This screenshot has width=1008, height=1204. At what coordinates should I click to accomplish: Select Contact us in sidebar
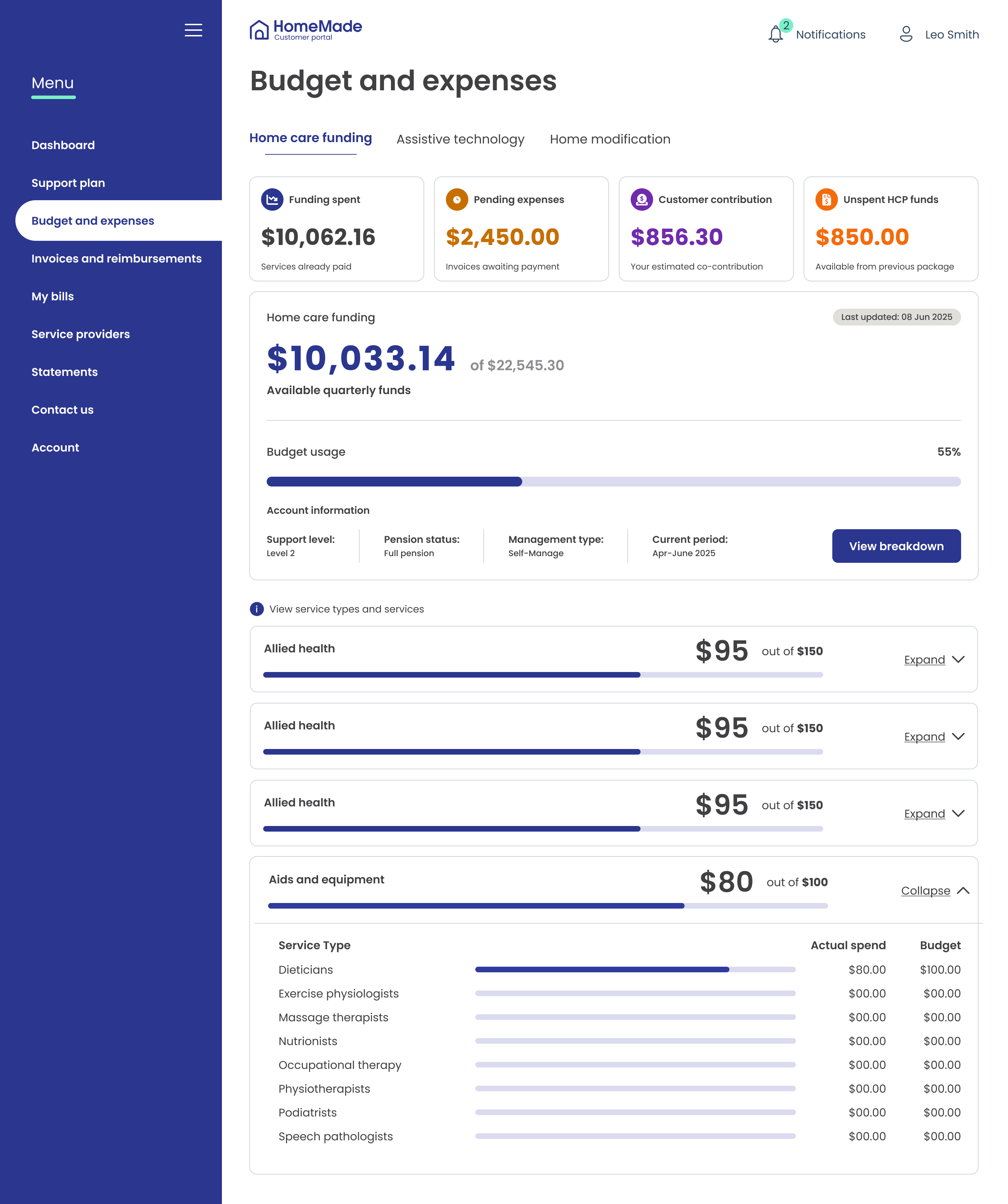tap(63, 410)
